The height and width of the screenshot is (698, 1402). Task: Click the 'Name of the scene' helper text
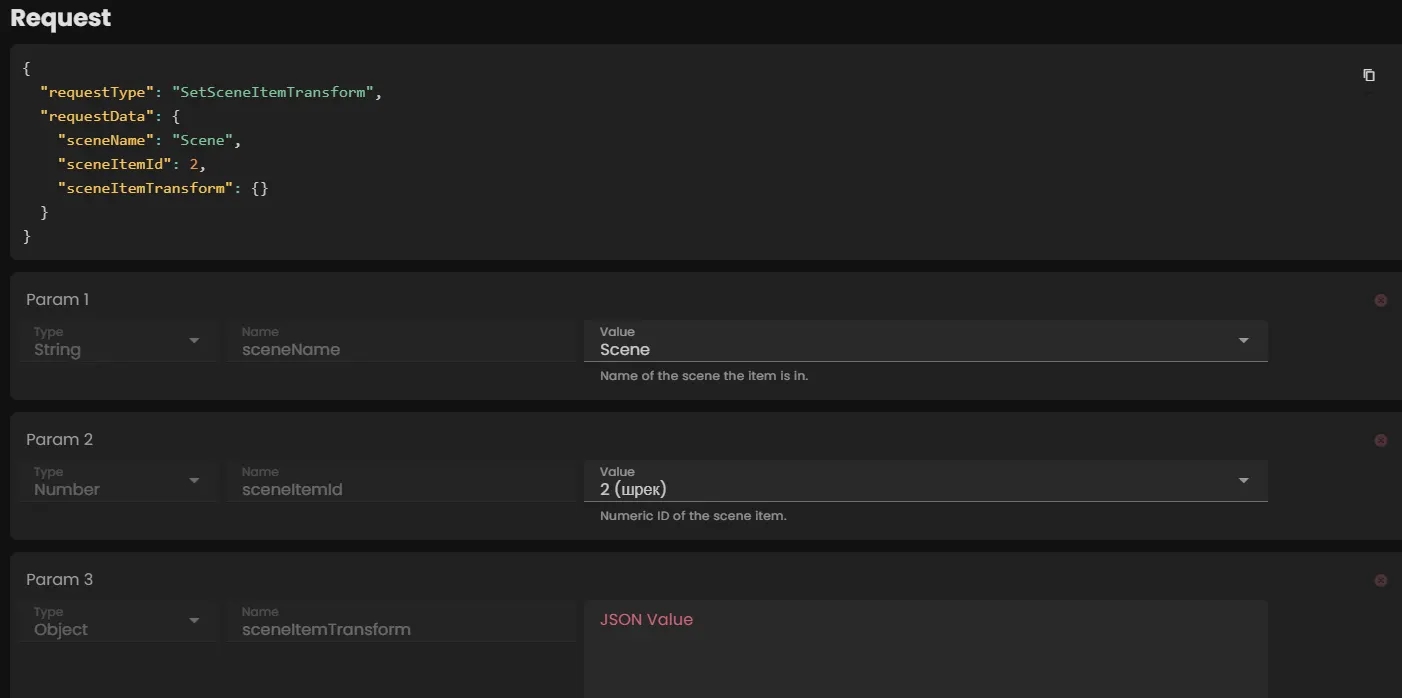pos(703,376)
